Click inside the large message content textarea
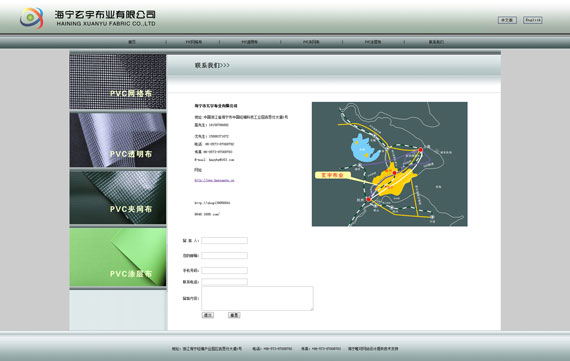 (257, 298)
